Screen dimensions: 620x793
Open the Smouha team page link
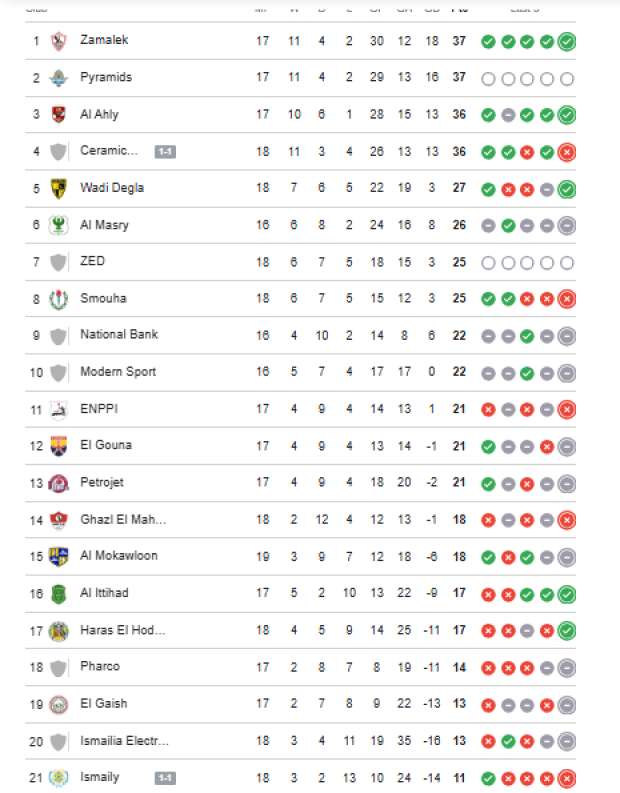coord(103,298)
